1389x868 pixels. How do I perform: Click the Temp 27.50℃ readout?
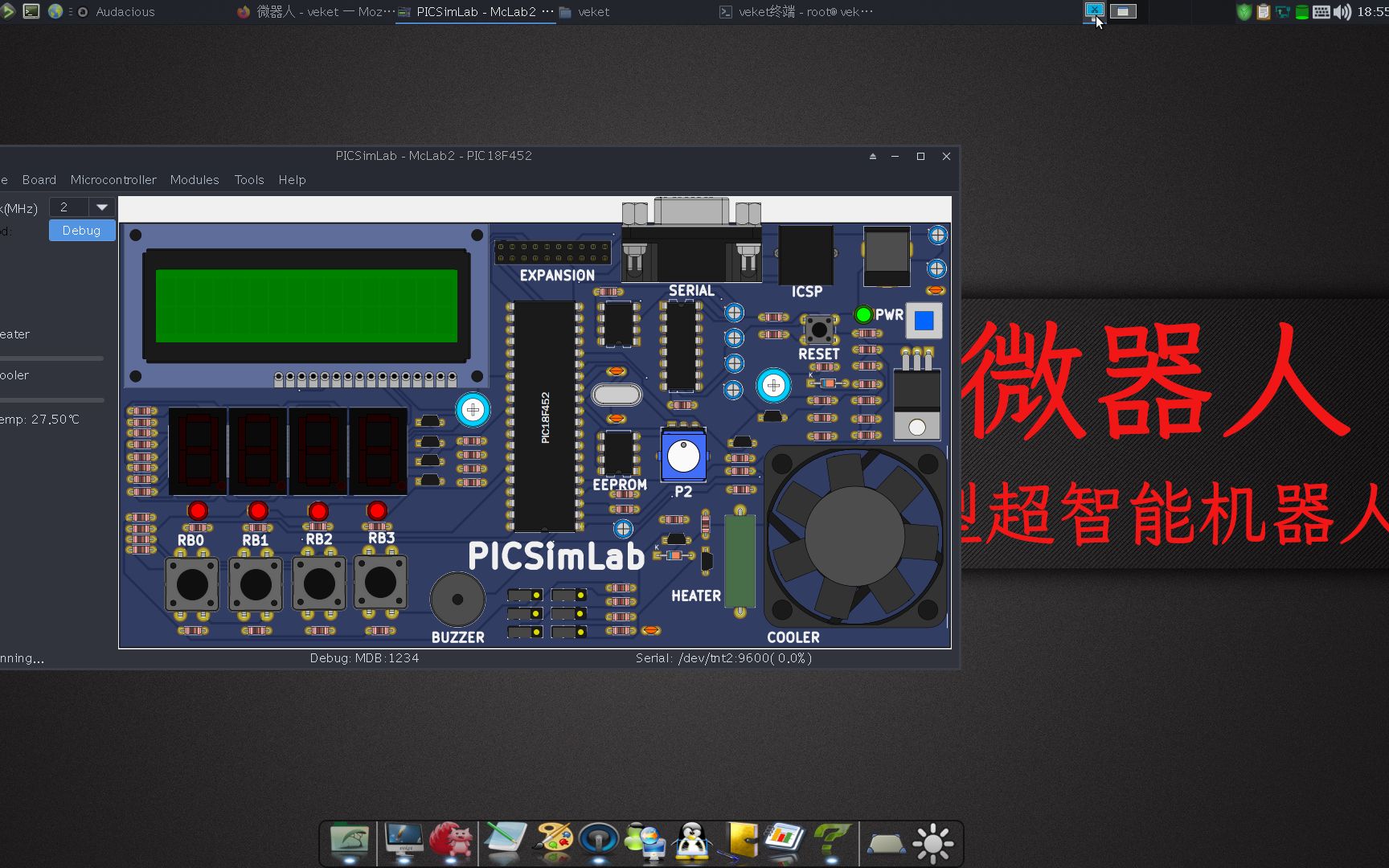[x=39, y=420]
